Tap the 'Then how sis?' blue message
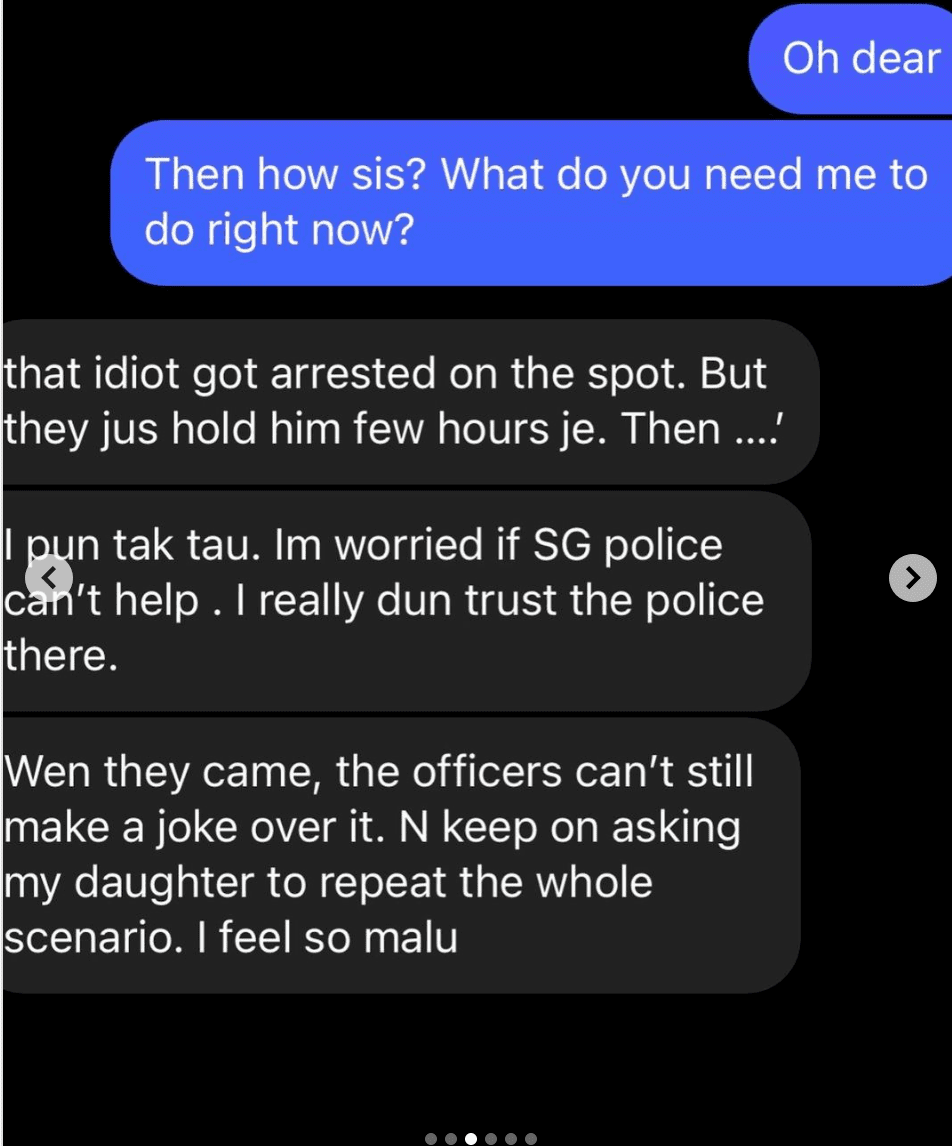Image resolution: width=952 pixels, height=1146 pixels. click(x=531, y=202)
